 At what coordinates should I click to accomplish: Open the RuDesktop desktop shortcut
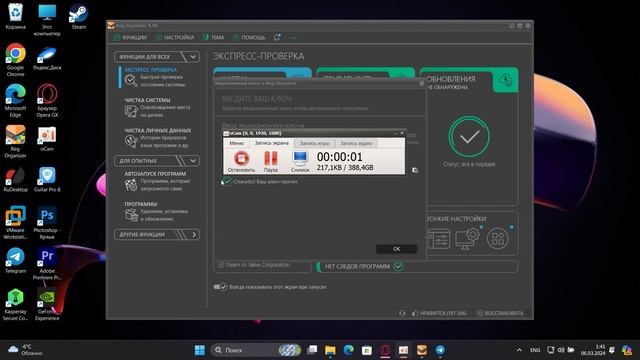pyautogui.click(x=16, y=179)
